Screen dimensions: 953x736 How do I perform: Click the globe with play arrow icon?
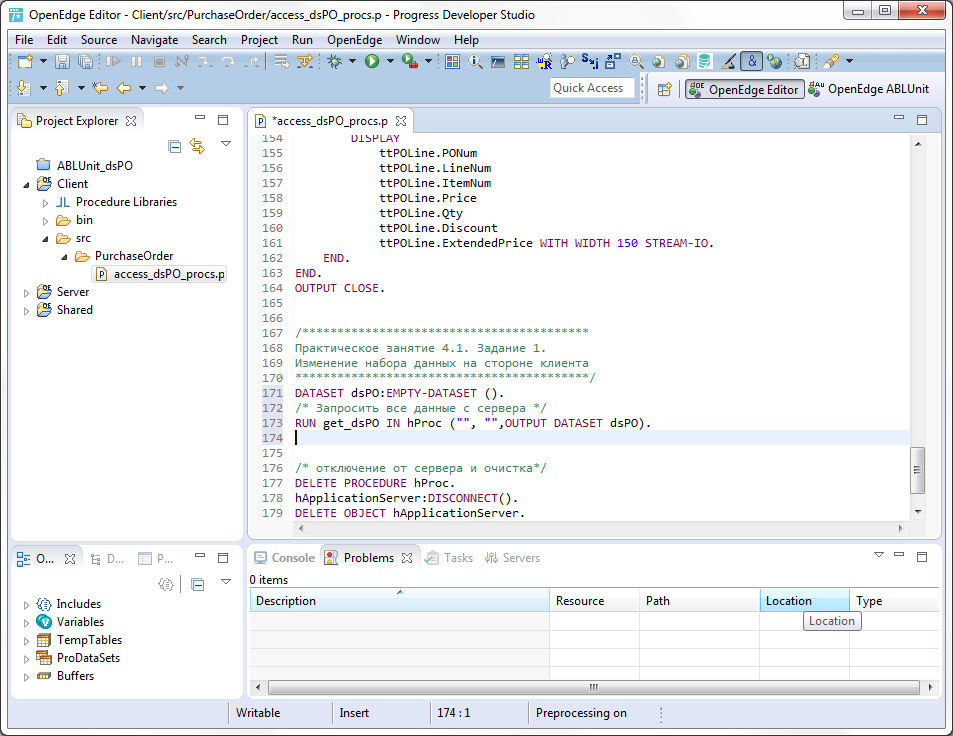(x=774, y=61)
